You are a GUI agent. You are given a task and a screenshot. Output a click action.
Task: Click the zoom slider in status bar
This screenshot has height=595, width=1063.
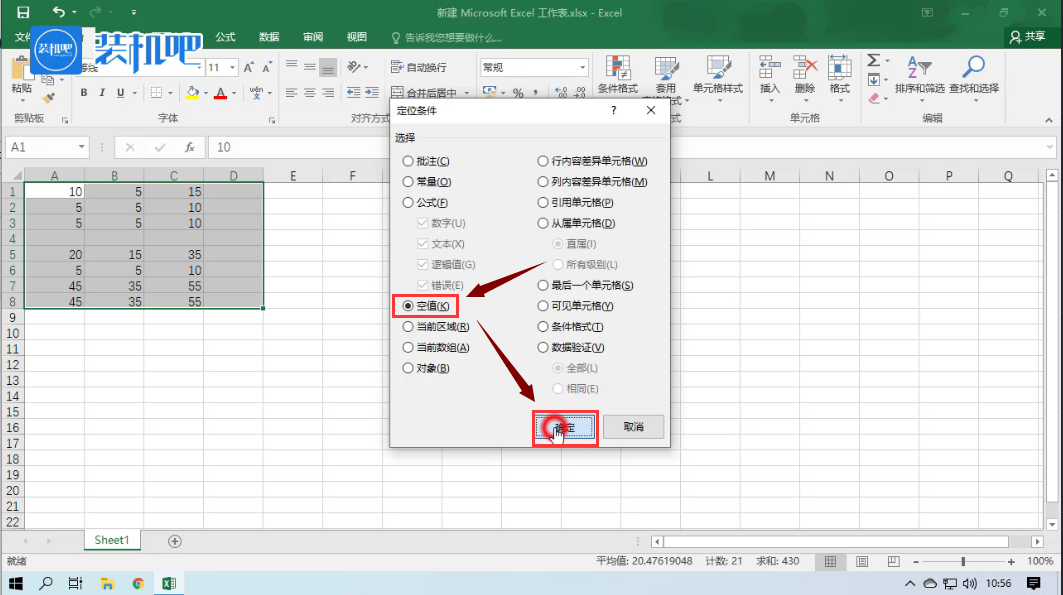pyautogui.click(x=963, y=562)
